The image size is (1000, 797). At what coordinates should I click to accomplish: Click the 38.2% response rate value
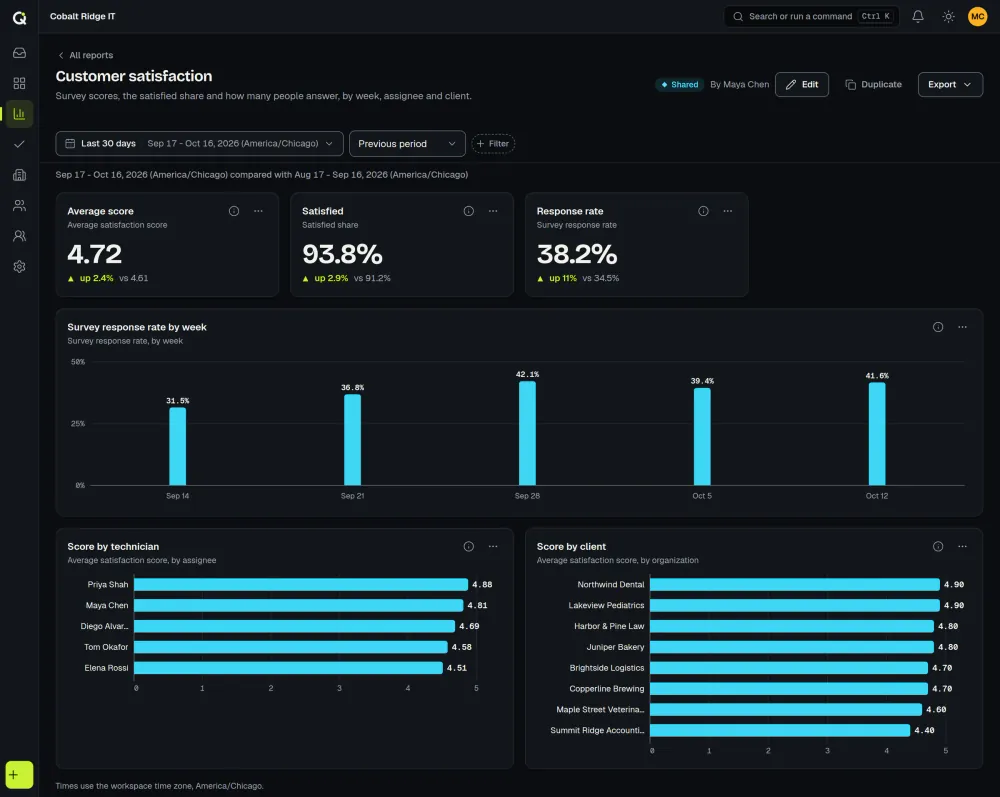[577, 254]
